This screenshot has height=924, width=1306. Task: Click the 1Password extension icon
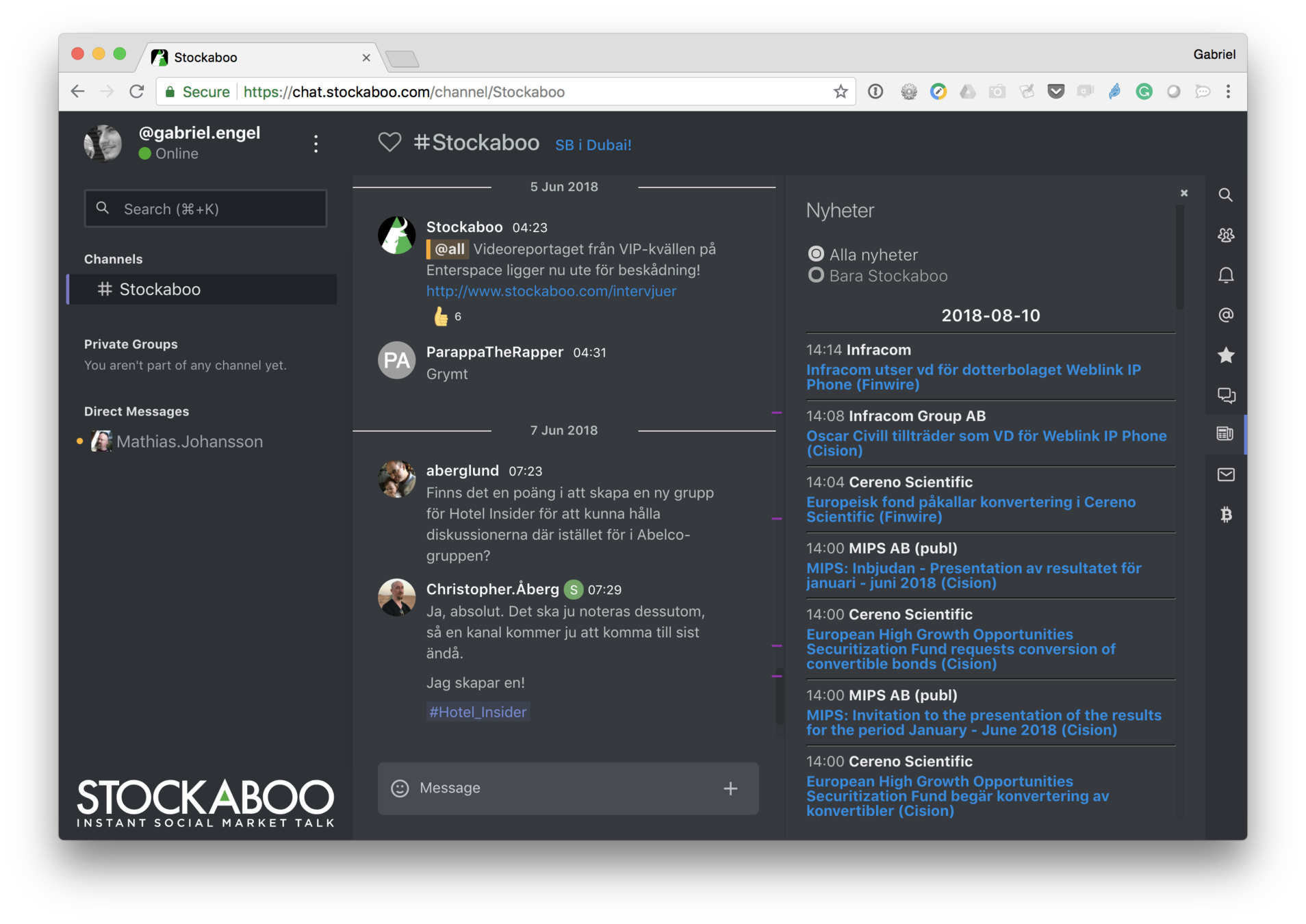point(875,92)
